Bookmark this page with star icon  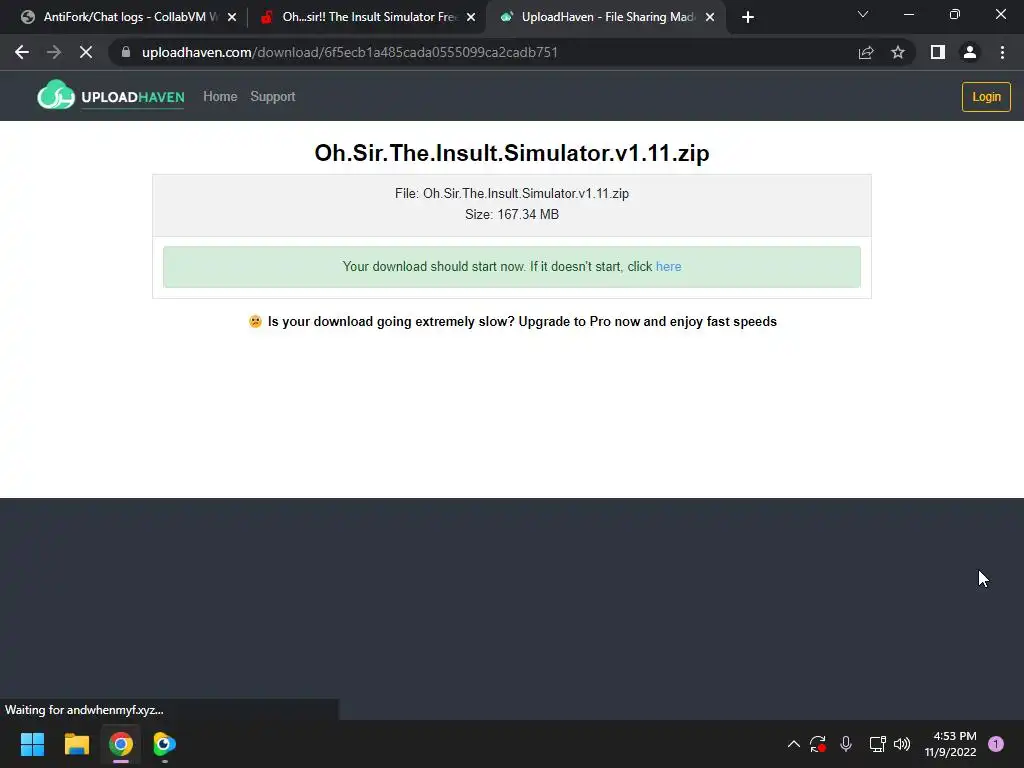click(x=898, y=52)
